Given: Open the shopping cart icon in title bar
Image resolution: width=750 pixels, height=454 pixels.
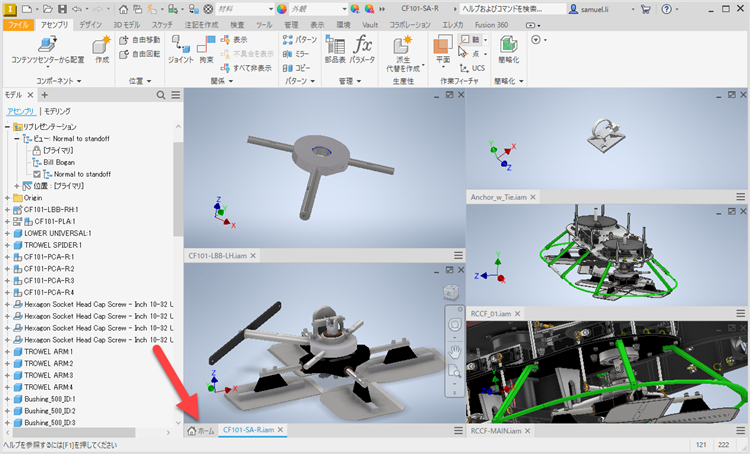Looking at the screenshot, I should pyautogui.click(x=646, y=9).
